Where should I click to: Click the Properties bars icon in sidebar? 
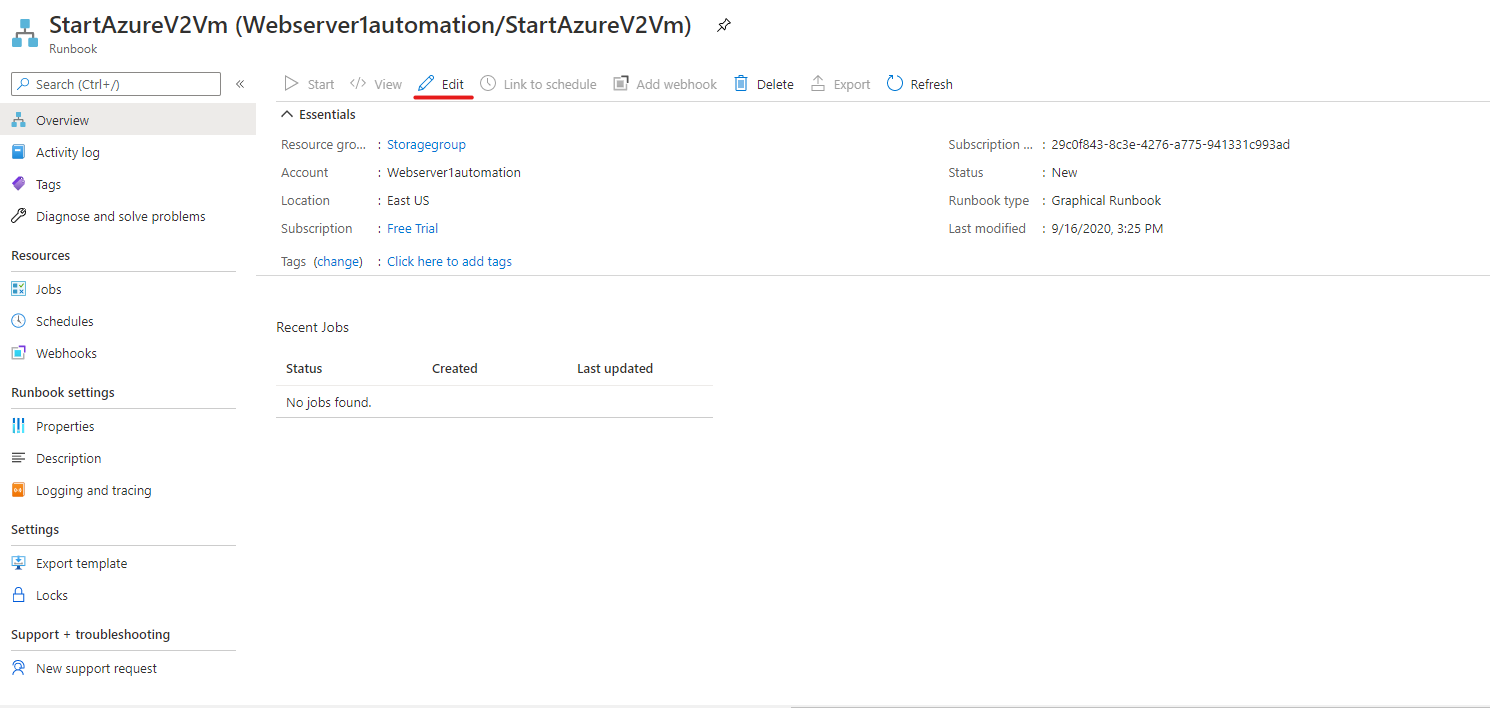pyautogui.click(x=18, y=426)
